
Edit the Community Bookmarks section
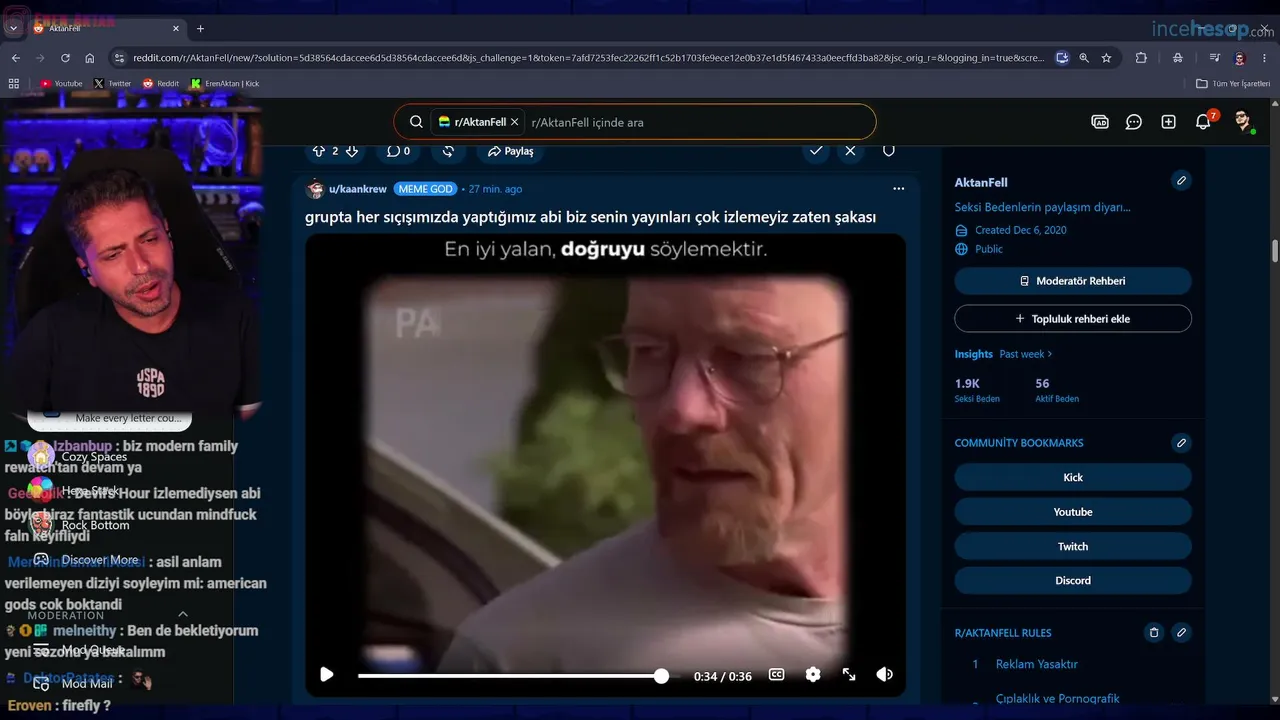(x=1181, y=443)
